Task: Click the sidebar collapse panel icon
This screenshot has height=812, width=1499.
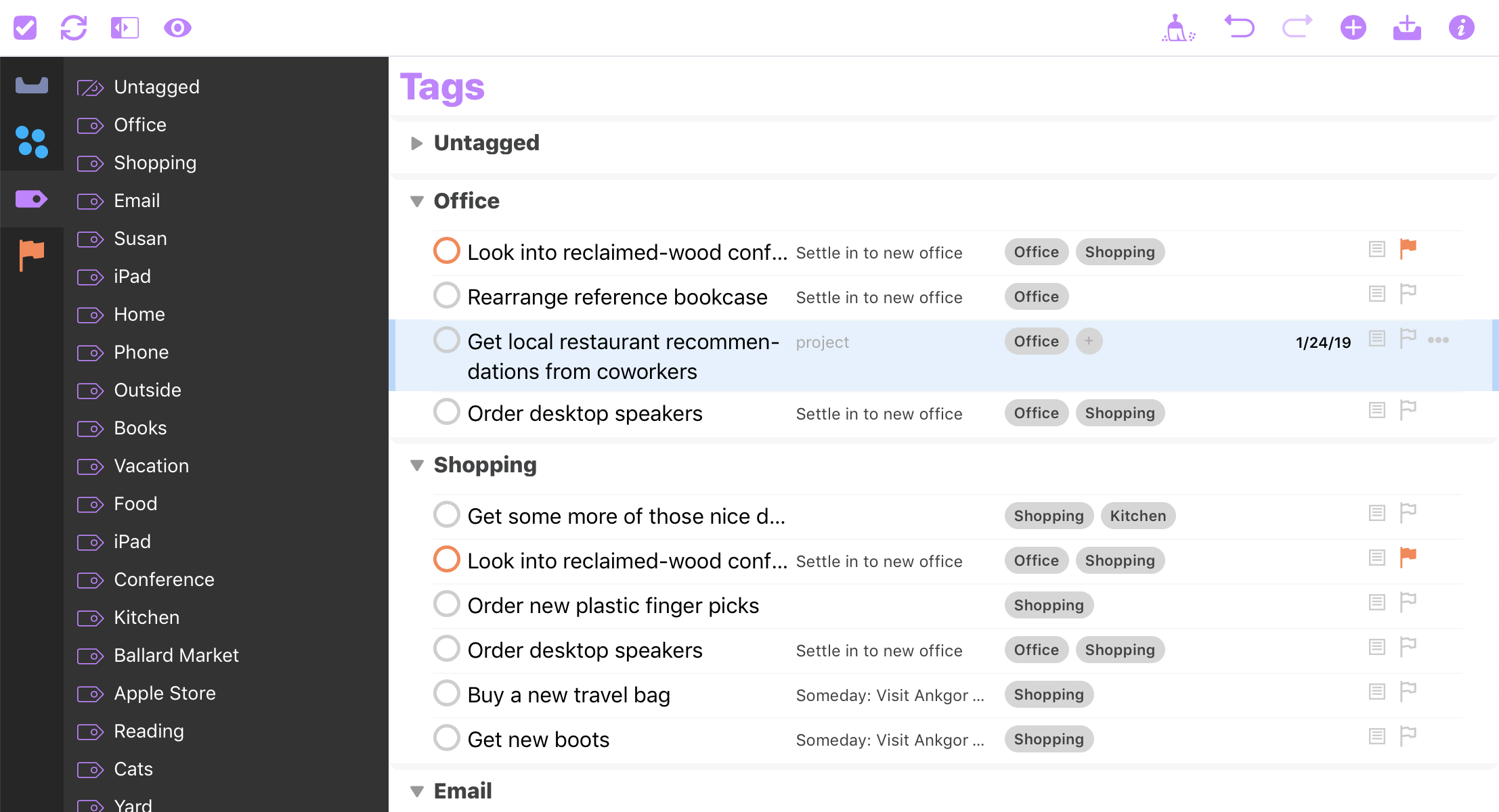Action: tap(125, 27)
